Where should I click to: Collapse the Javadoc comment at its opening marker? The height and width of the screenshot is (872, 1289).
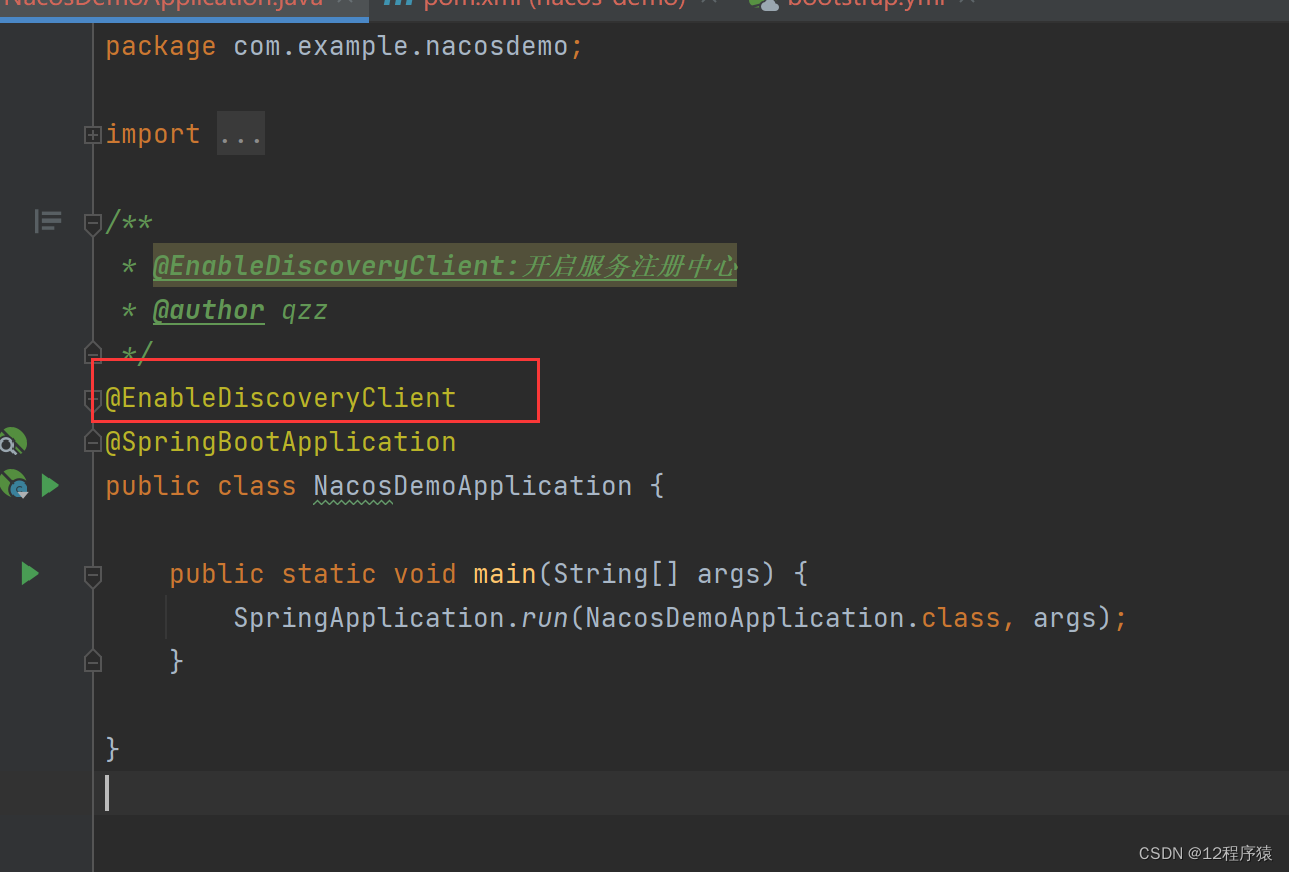point(92,223)
